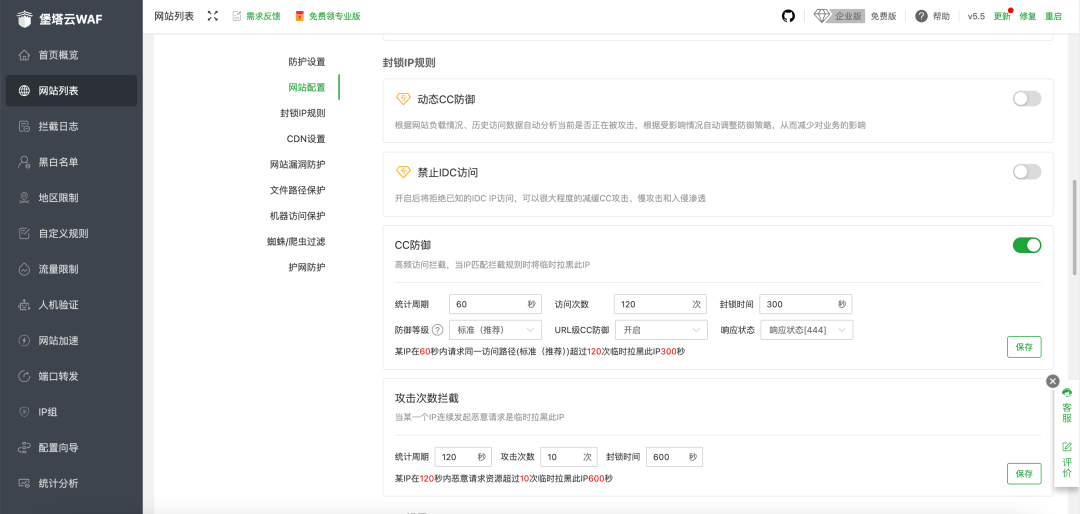Turn on 禁止IDC访问 switch
Screen dimensions: 1080x514
(1026, 172)
